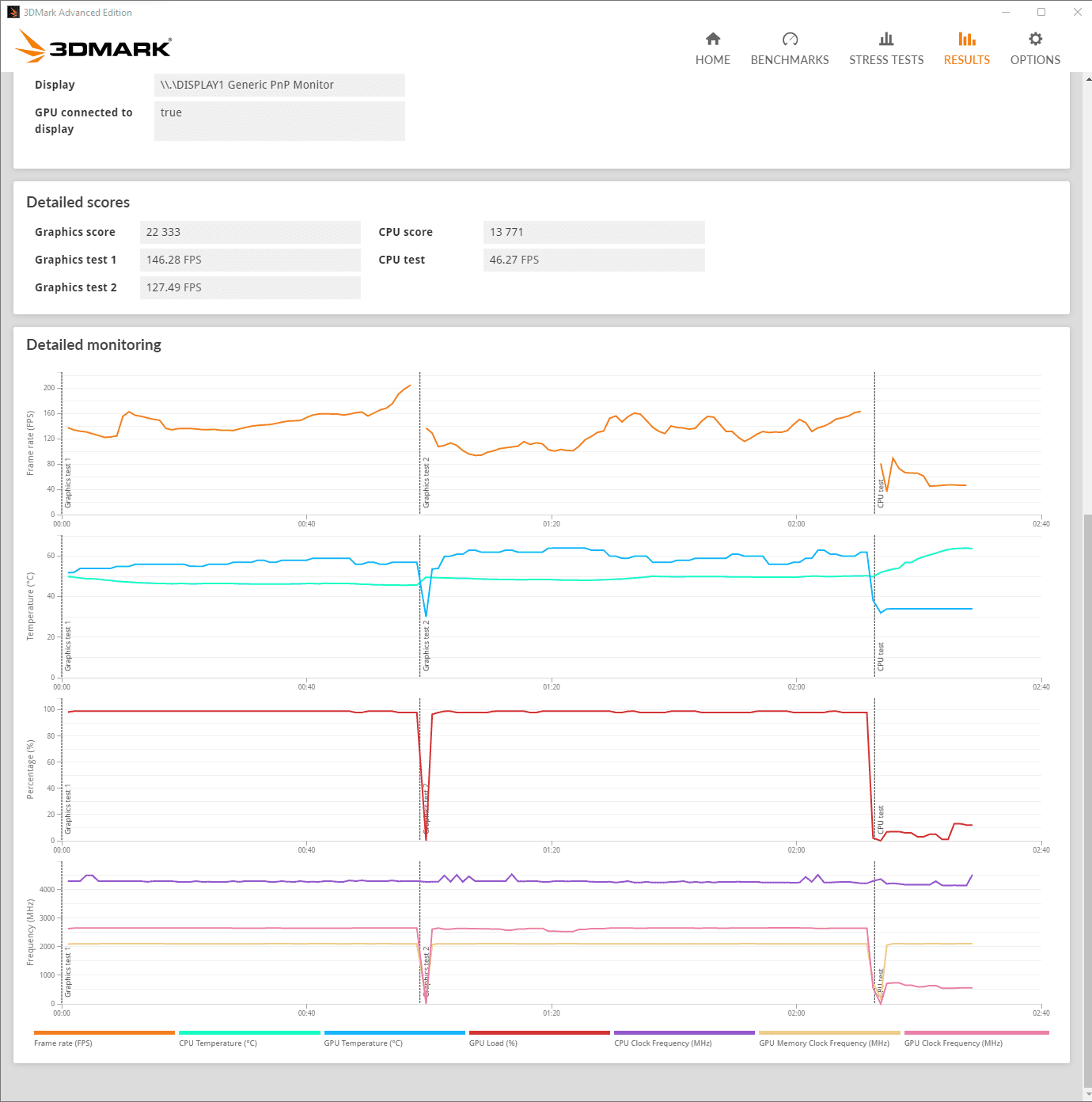Click the 3DMark logo
The image size is (1092, 1102).
[x=93, y=46]
